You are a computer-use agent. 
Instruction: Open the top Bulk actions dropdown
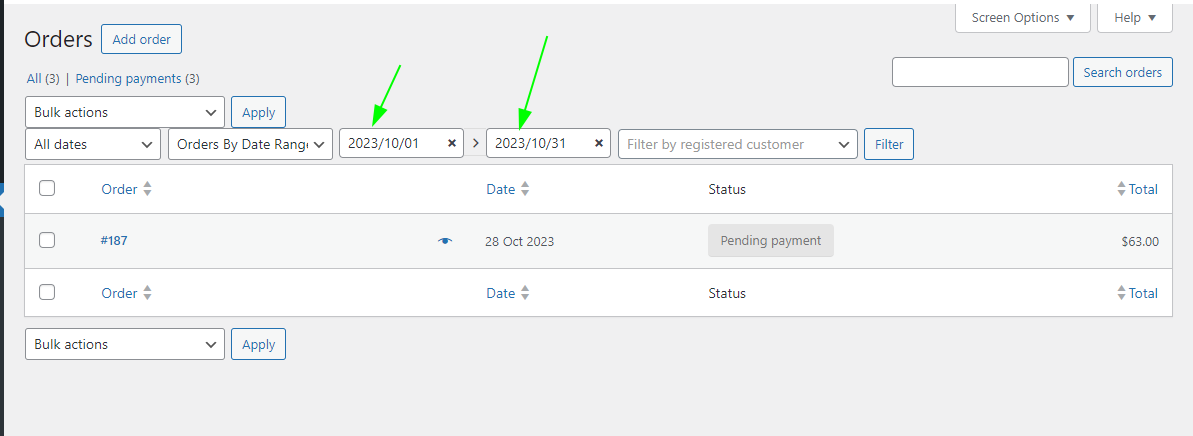tap(125, 112)
